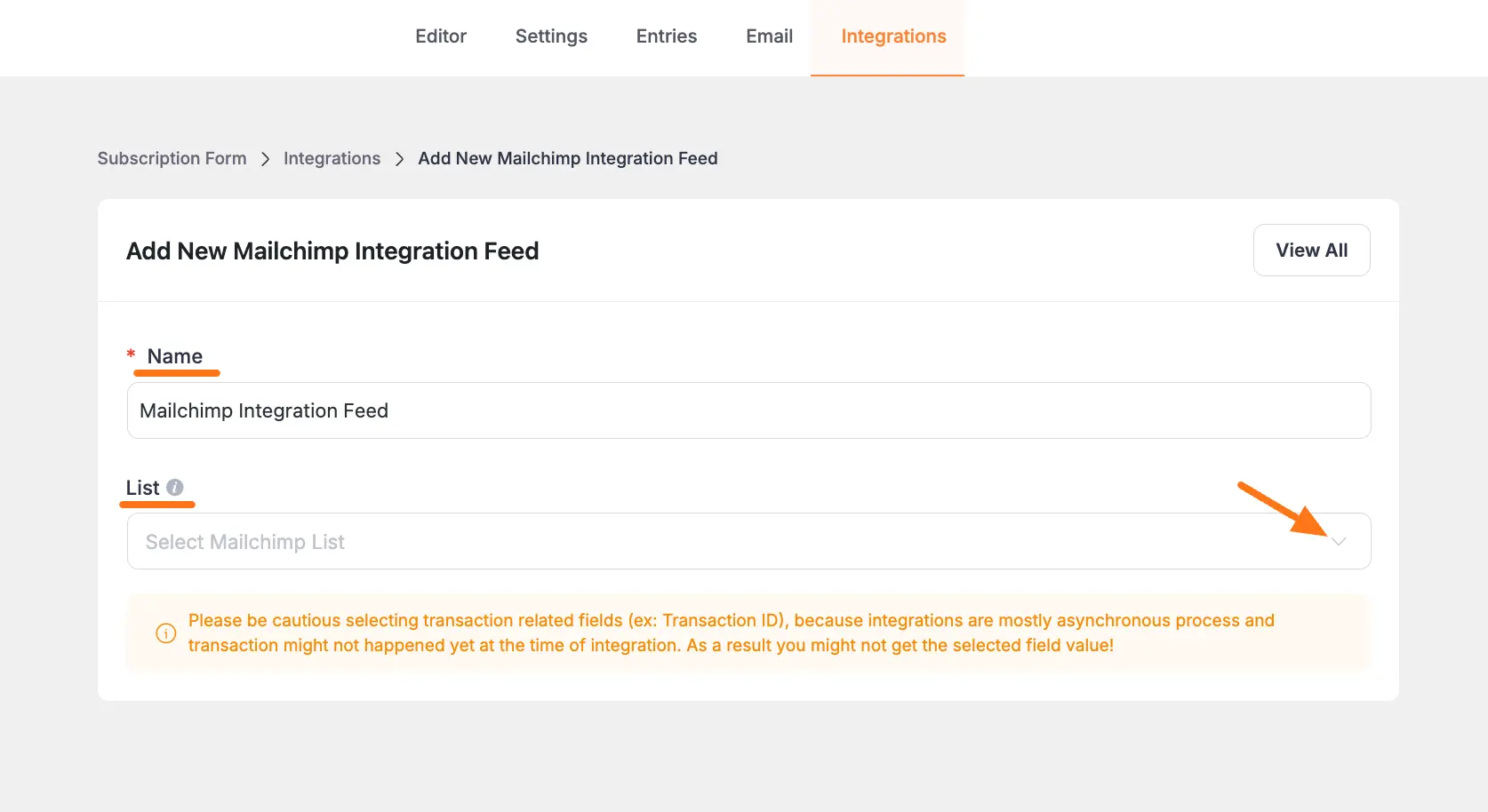This screenshot has height=812, width=1488.
Task: Switch to the Settings tab
Action: (x=551, y=36)
